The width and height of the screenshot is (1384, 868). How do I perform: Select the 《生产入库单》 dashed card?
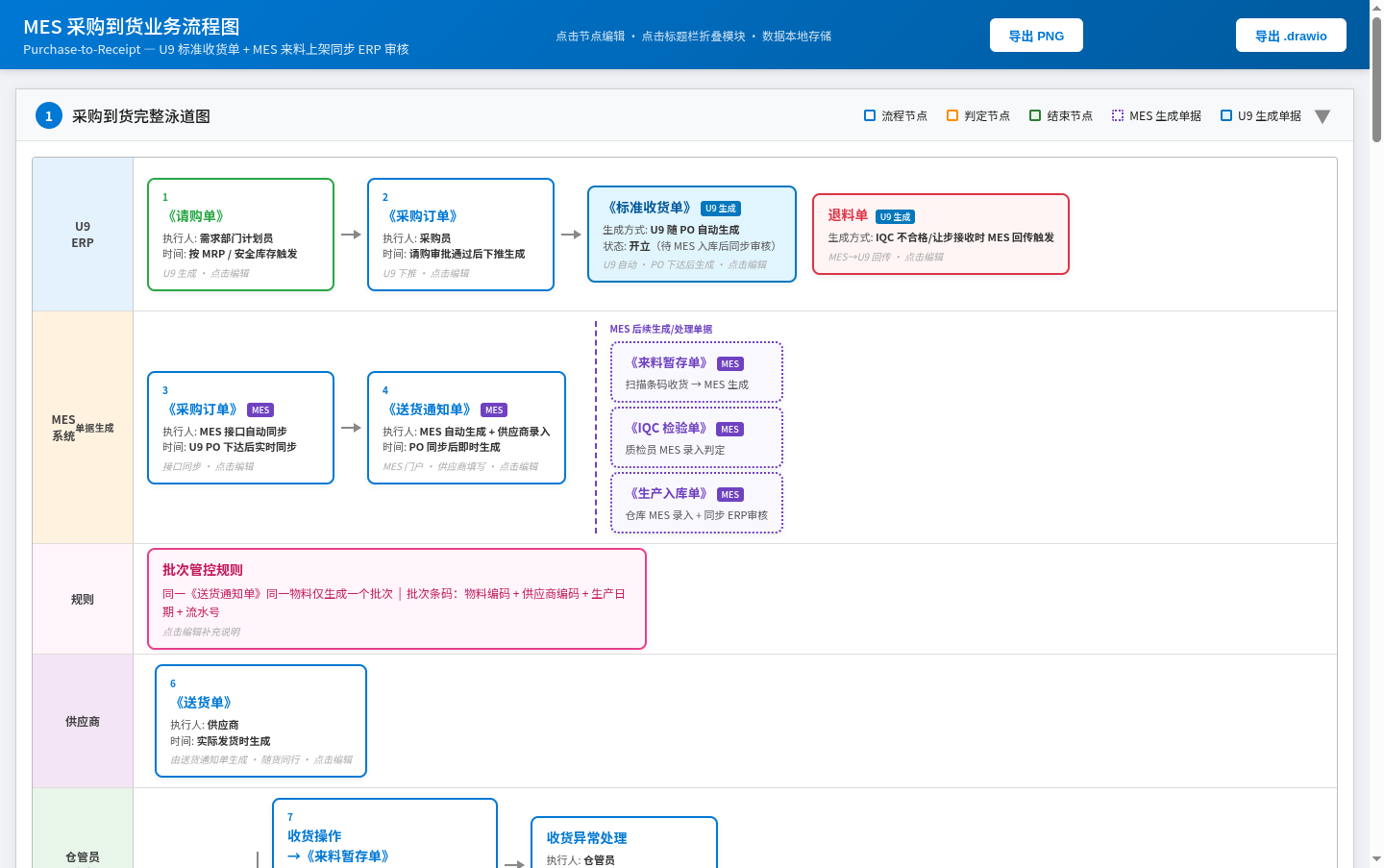click(x=697, y=503)
